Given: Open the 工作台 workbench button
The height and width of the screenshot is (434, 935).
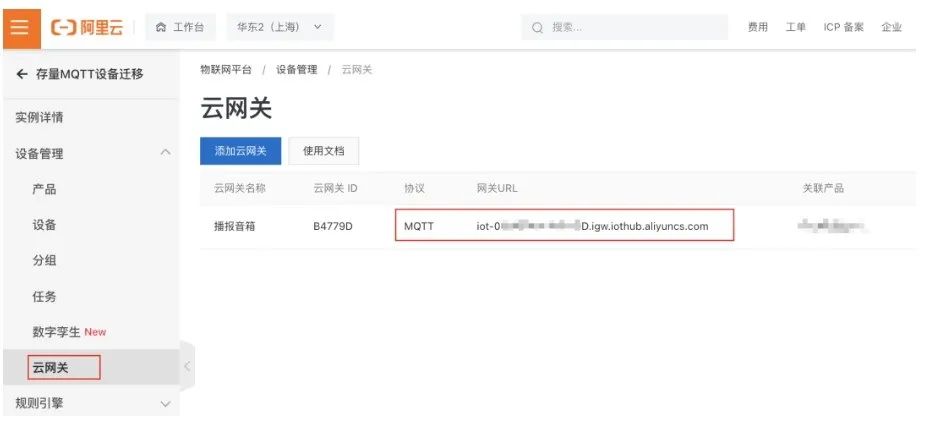Looking at the screenshot, I should click(181, 27).
